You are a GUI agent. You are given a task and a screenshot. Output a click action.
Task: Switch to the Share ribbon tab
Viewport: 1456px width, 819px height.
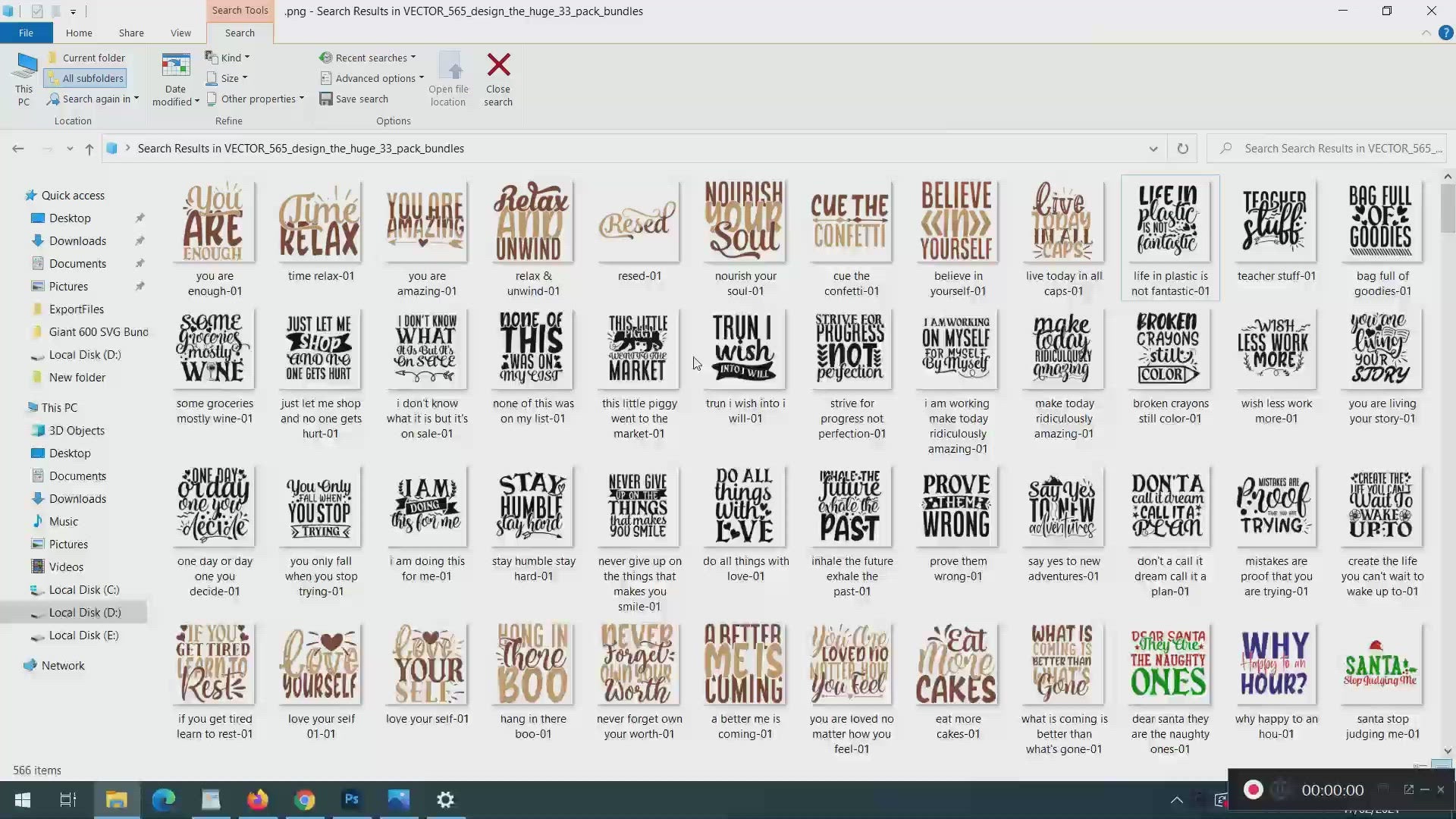tap(131, 33)
